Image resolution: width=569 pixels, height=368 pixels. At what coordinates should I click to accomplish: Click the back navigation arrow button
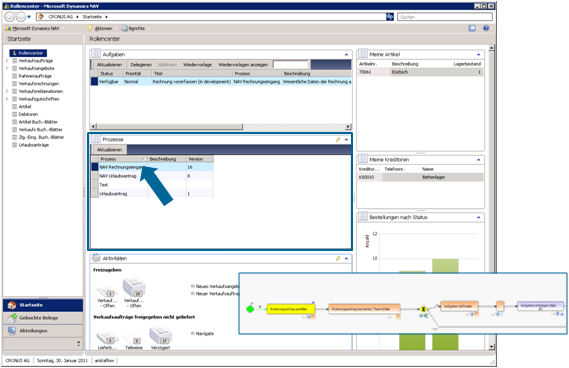[9, 17]
